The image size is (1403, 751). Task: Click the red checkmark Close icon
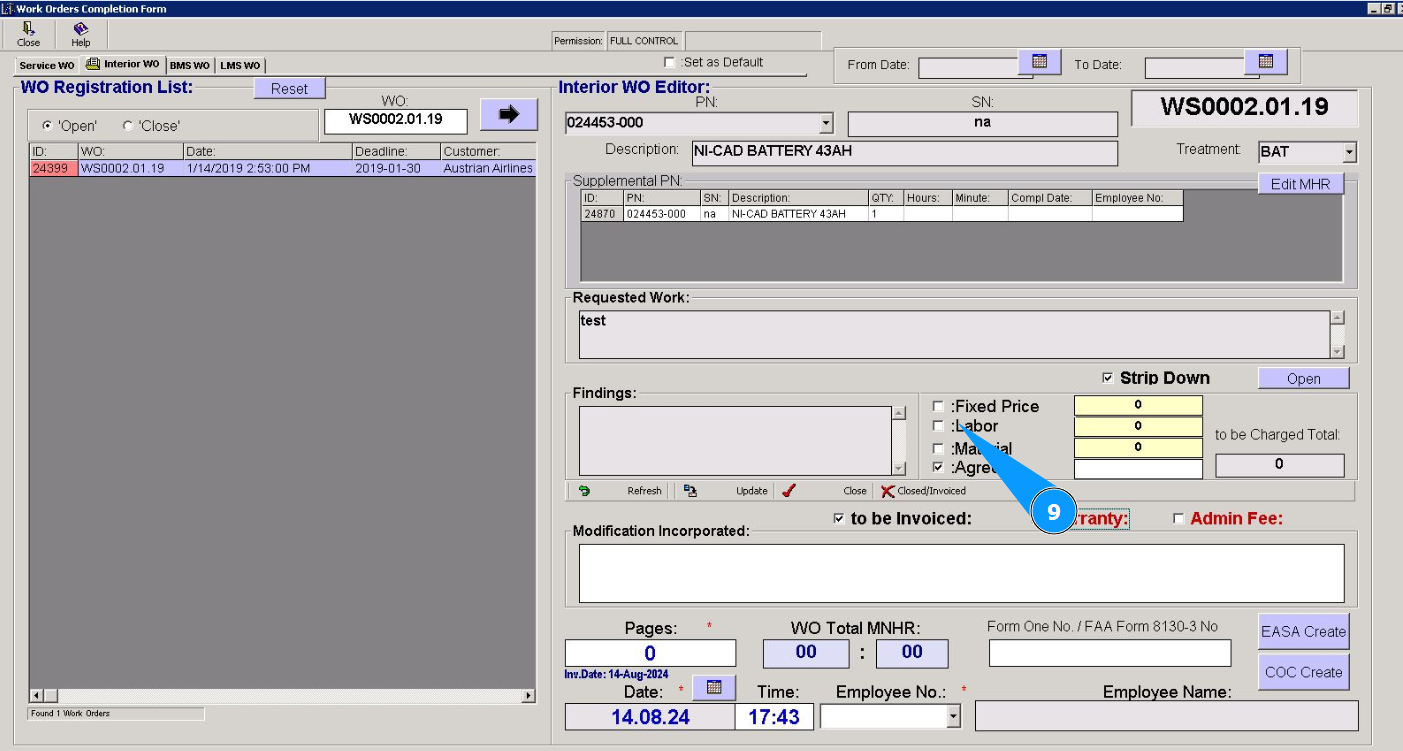click(x=789, y=491)
